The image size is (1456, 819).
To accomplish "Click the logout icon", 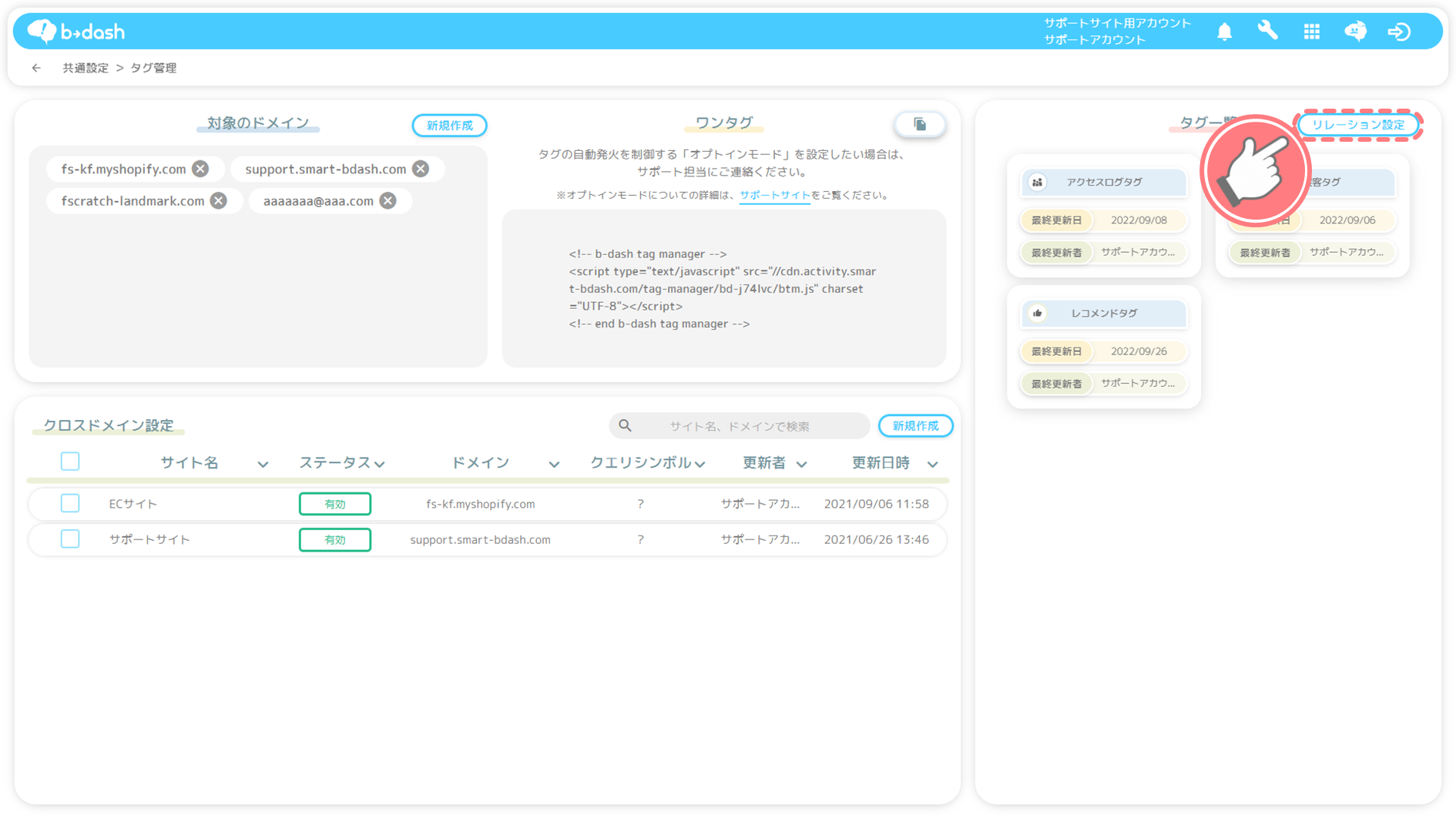I will tap(1399, 32).
